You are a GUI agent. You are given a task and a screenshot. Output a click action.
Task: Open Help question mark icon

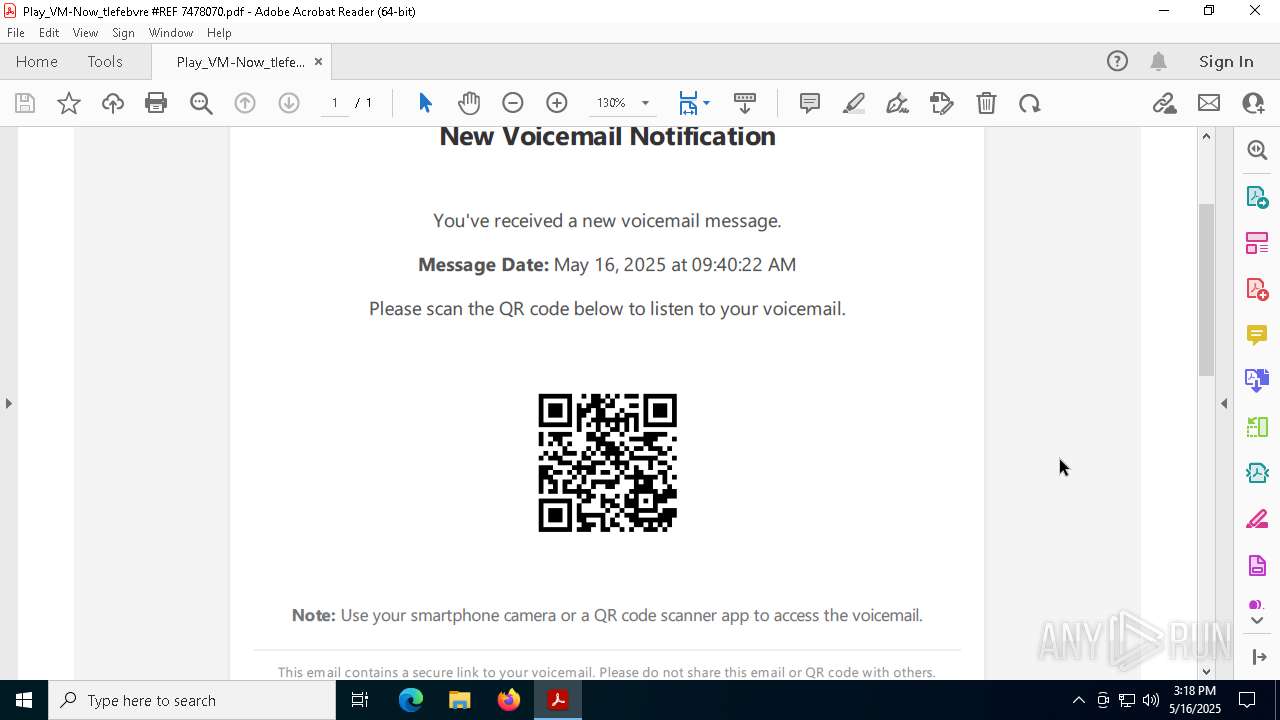[1117, 61]
